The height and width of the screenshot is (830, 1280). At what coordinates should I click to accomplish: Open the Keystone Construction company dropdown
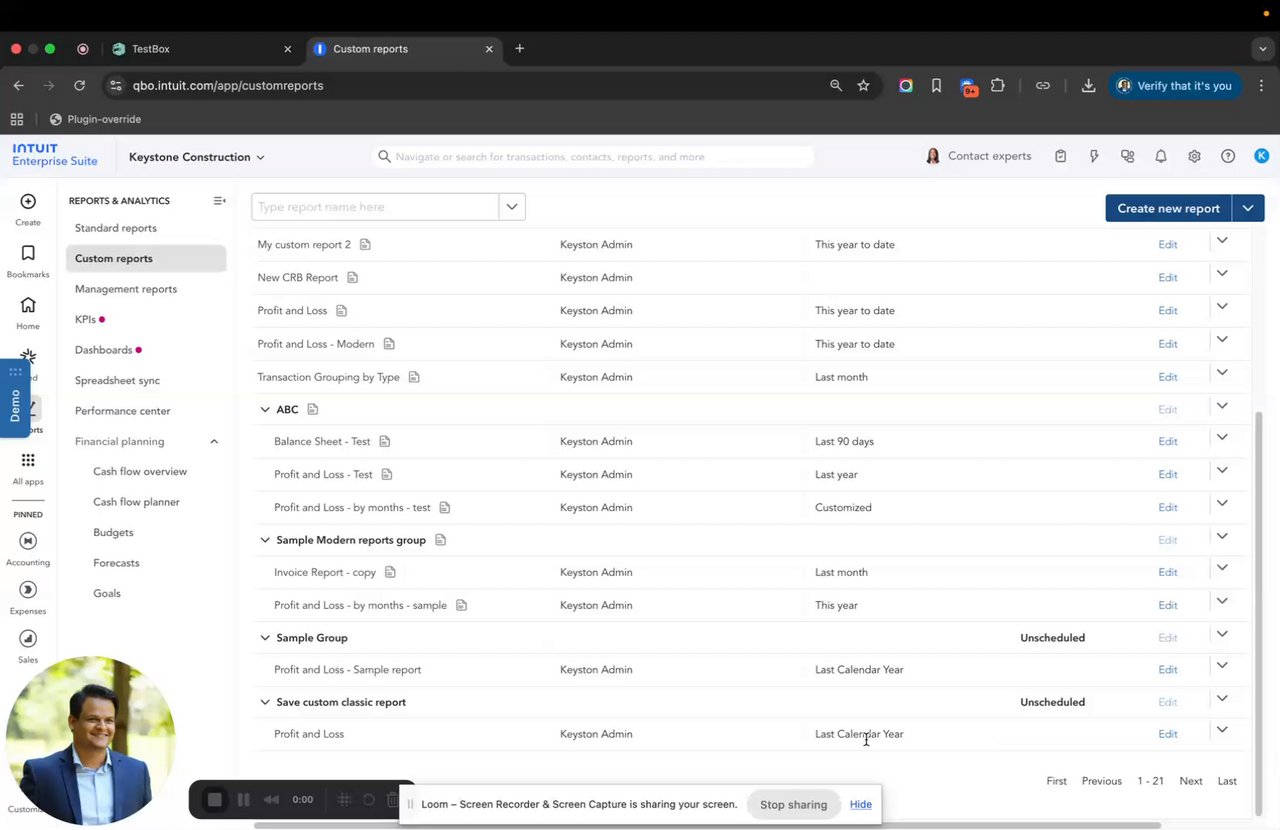pyautogui.click(x=197, y=157)
